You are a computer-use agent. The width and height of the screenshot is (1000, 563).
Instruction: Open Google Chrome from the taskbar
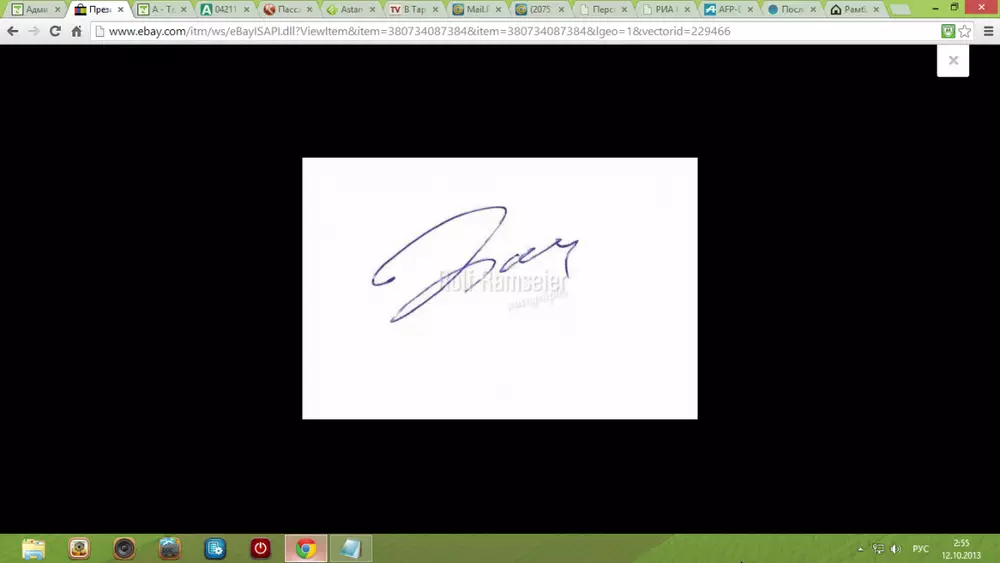pos(306,548)
